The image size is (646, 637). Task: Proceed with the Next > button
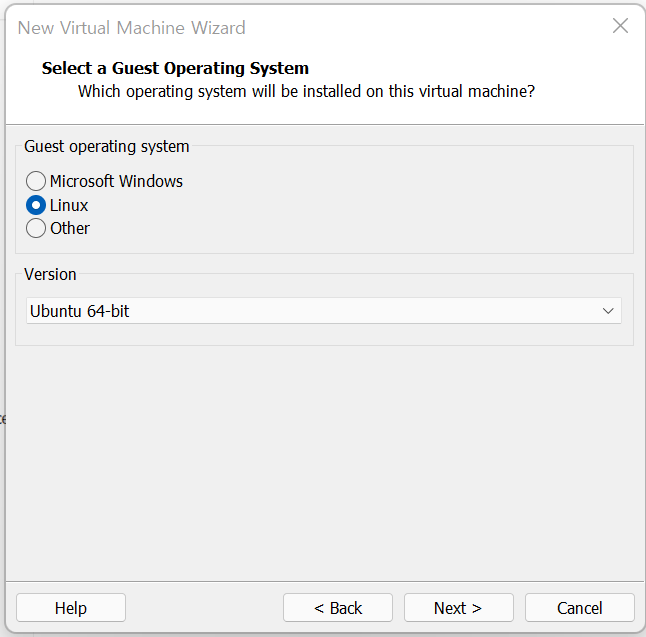pyautogui.click(x=459, y=608)
